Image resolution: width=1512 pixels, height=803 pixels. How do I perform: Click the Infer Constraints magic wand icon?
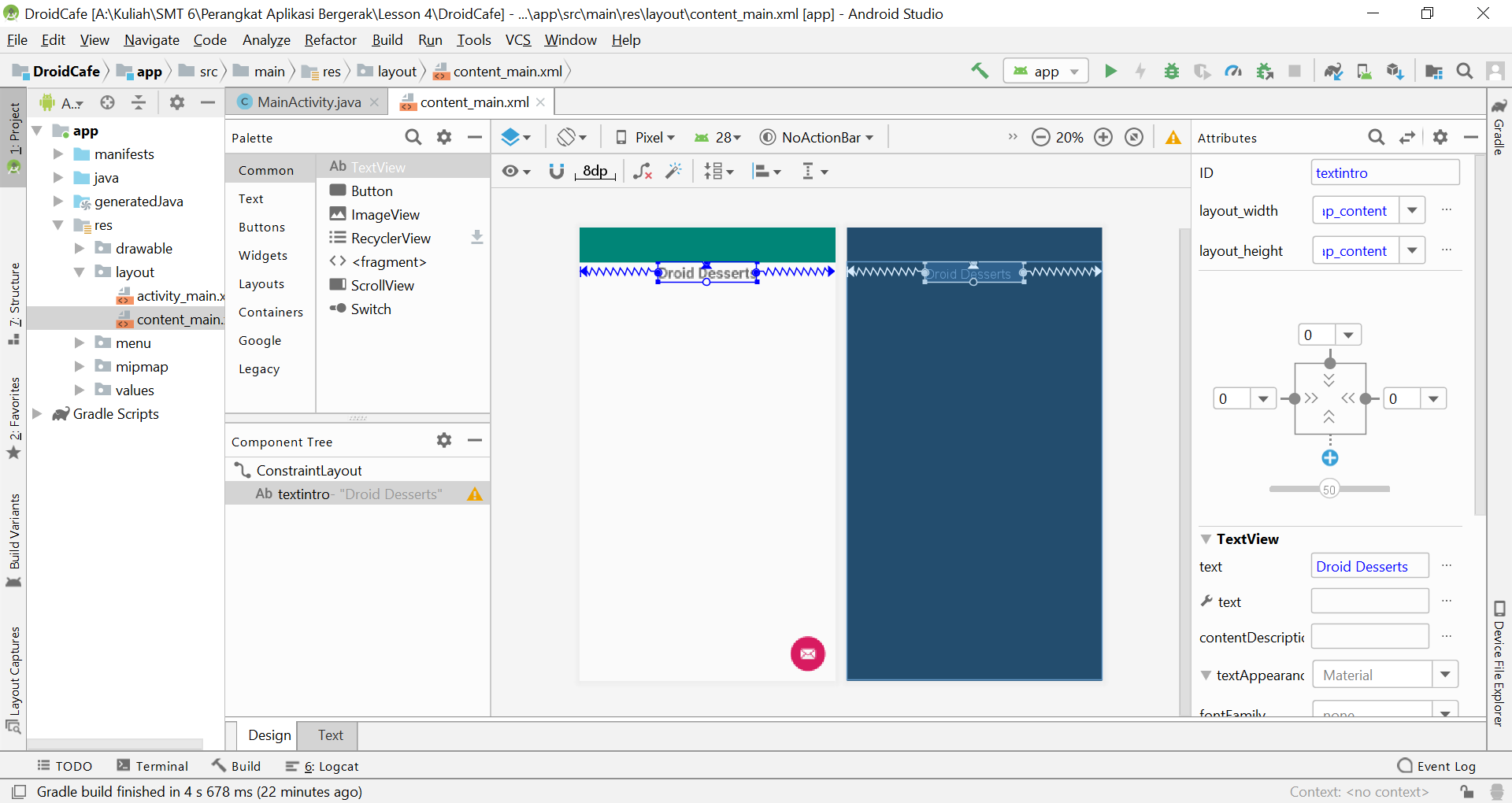(674, 172)
